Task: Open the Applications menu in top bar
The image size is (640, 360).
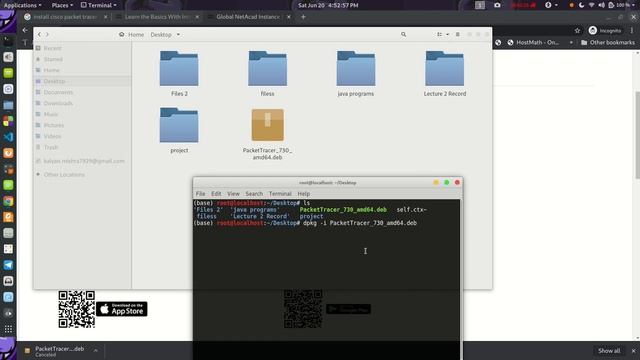Action: tap(22, 5)
